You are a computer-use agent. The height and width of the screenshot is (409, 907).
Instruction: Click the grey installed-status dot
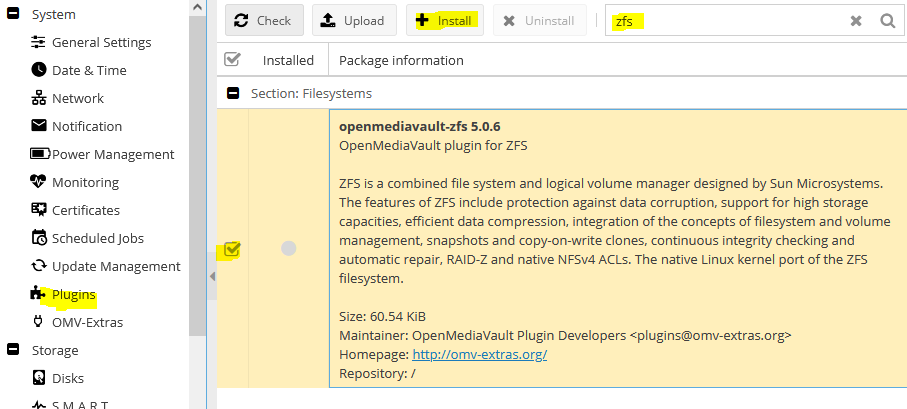point(289,248)
